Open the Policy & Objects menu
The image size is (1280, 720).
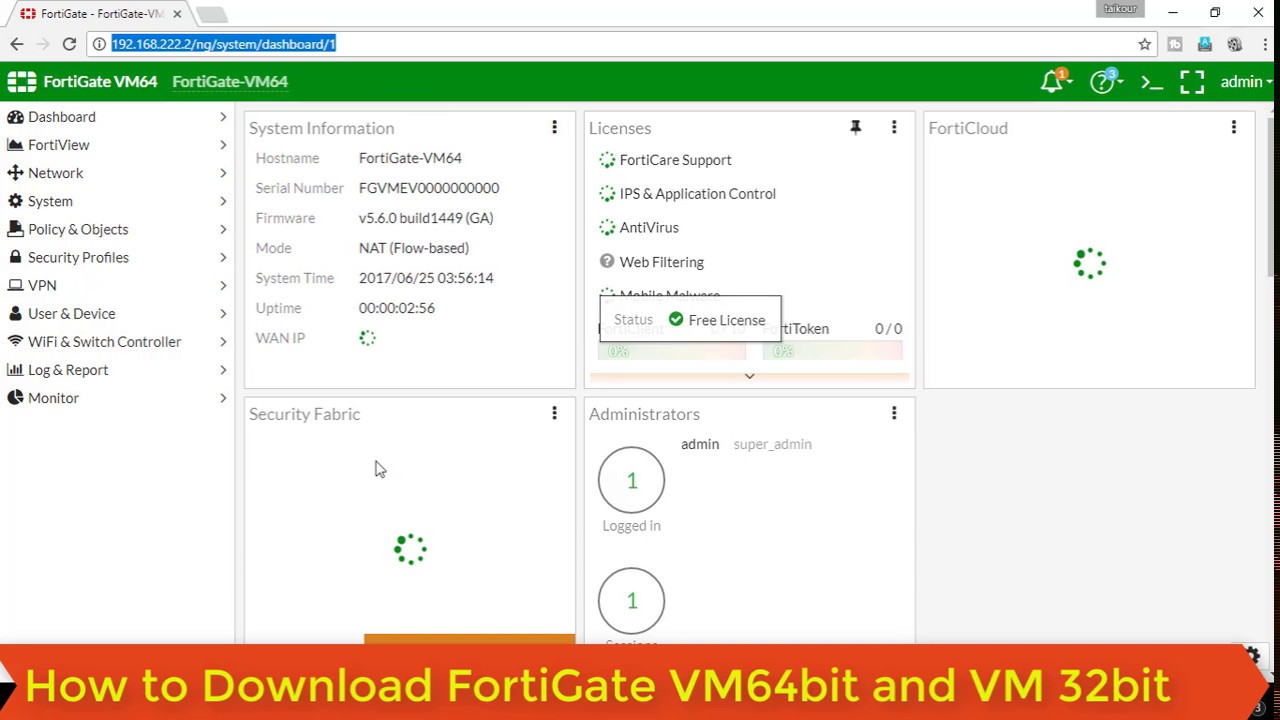click(117, 229)
